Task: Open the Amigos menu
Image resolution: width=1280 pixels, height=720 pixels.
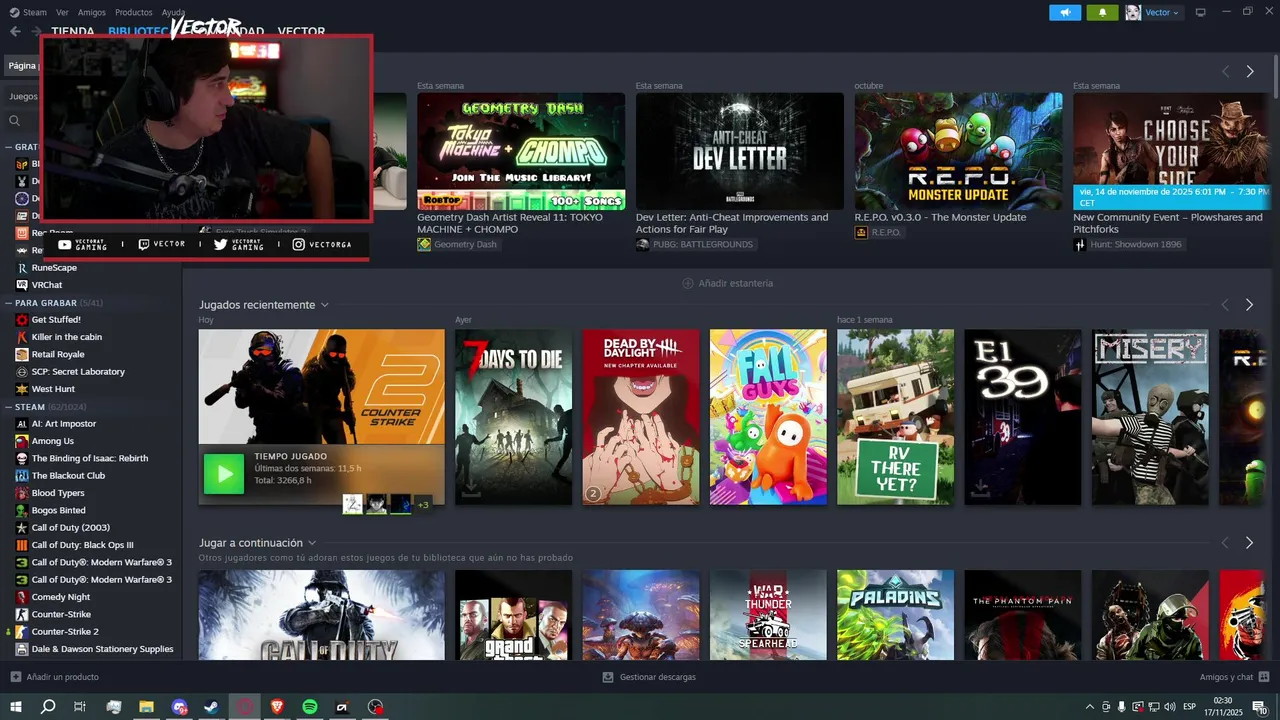Action: (92, 12)
